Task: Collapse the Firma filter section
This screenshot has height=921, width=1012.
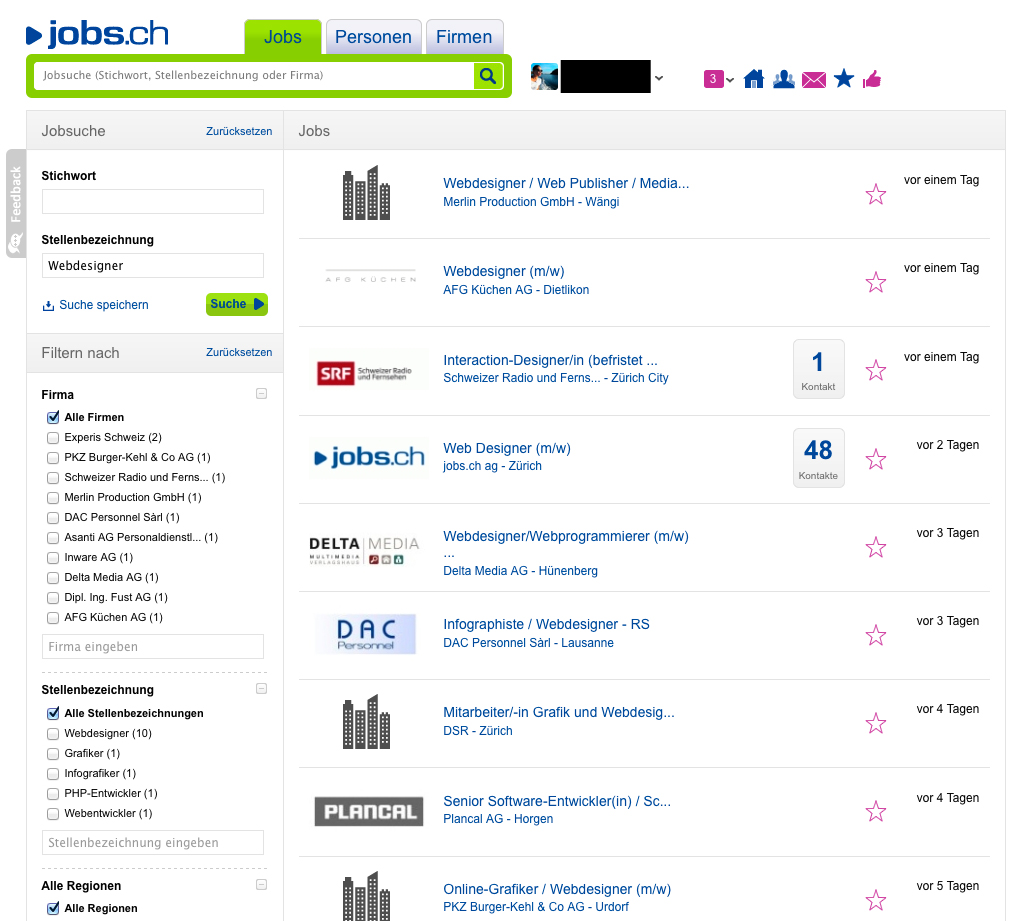Action: (261, 394)
